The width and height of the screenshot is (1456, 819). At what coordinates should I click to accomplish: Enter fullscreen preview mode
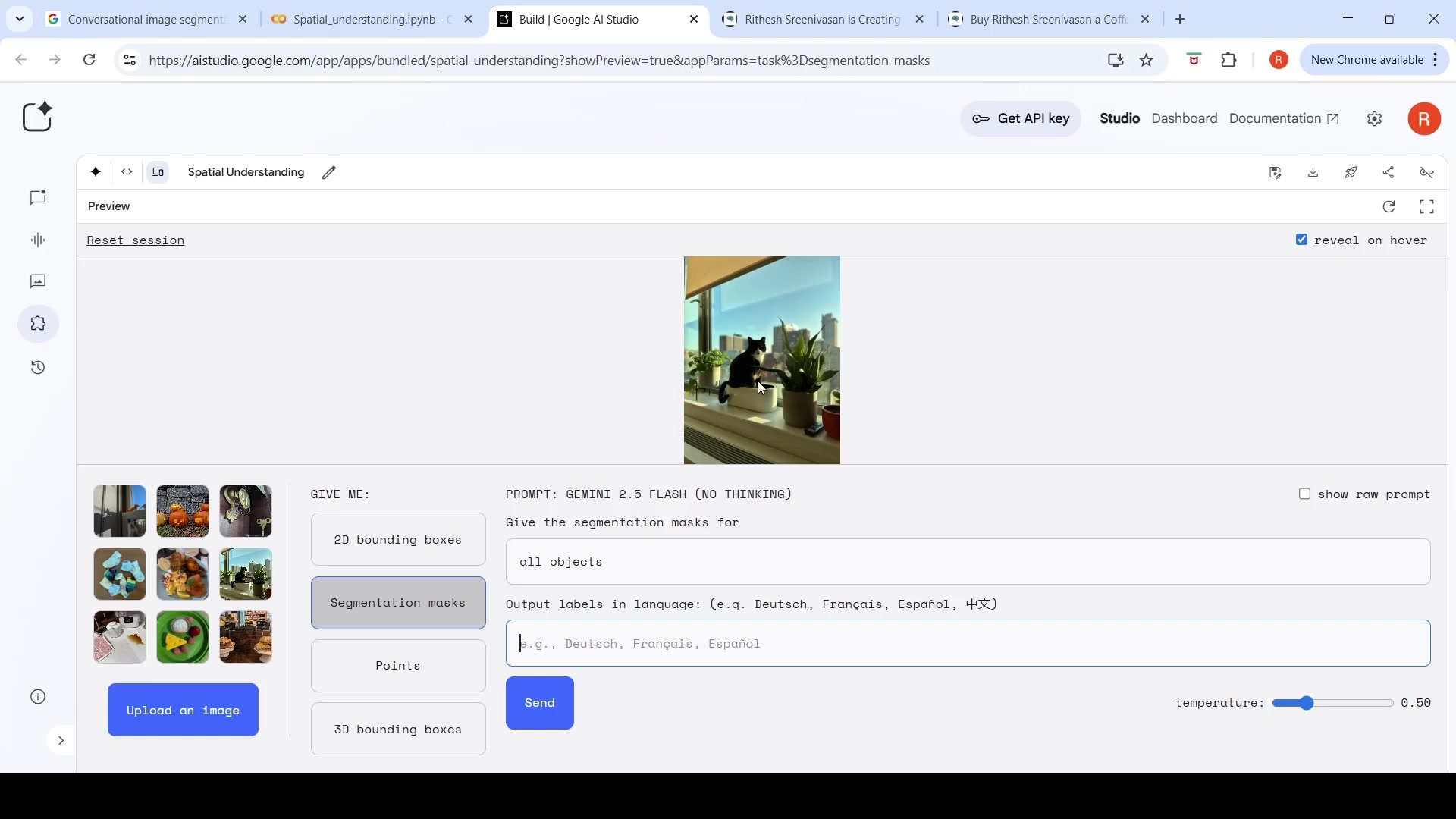(x=1427, y=207)
